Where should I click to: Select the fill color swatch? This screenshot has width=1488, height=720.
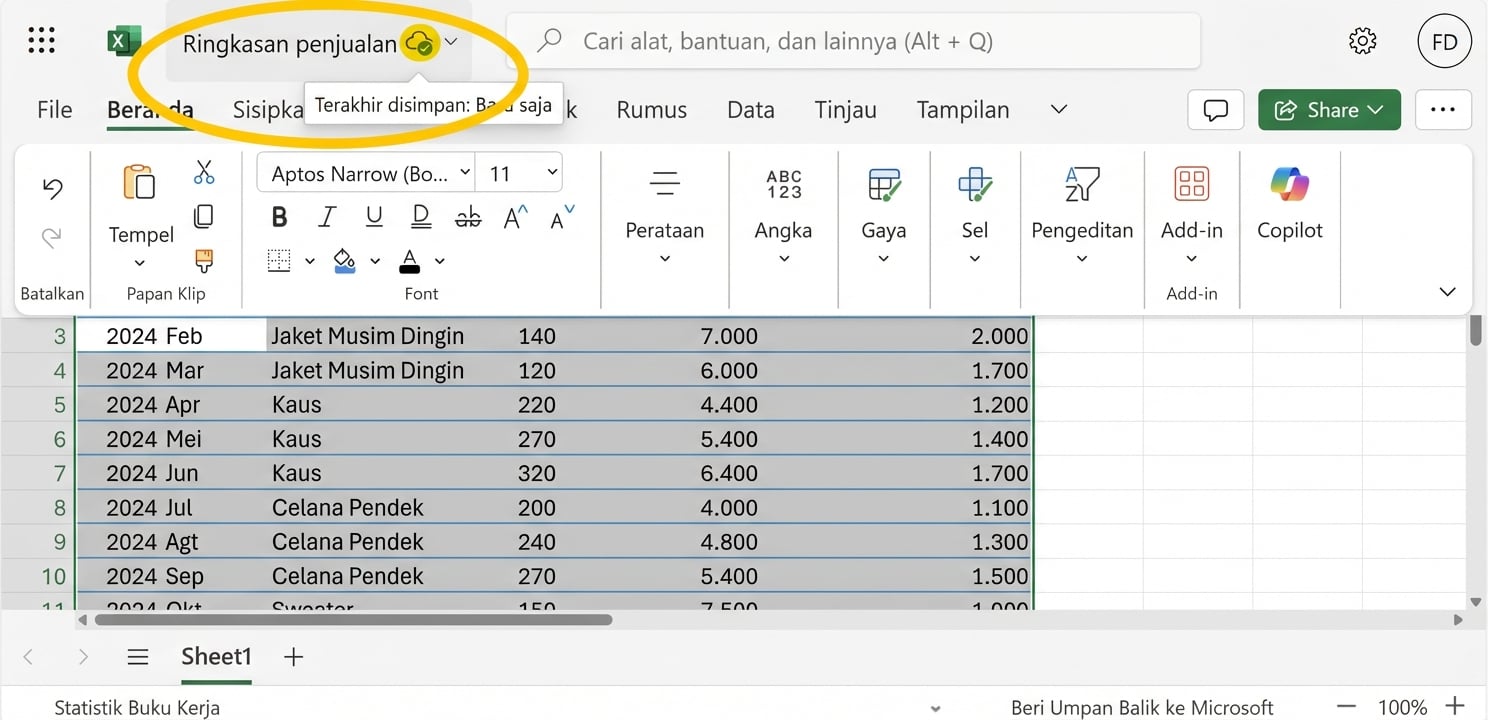click(345, 259)
